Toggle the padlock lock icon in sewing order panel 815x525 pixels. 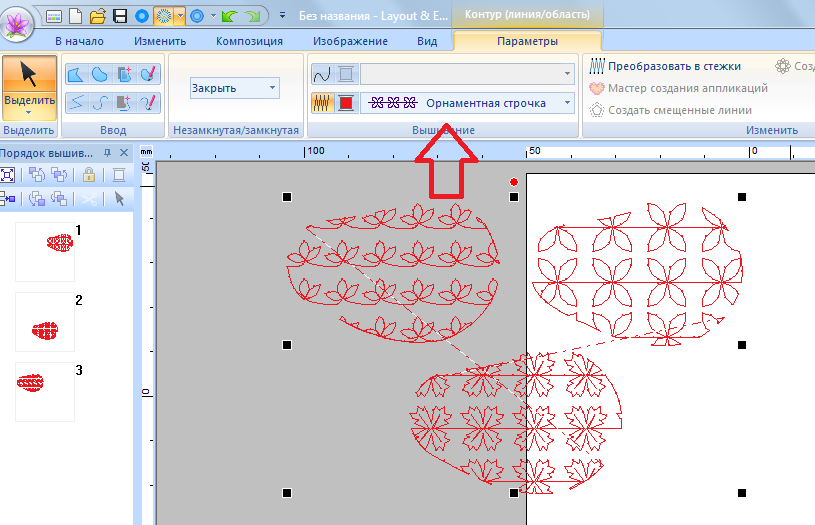coord(89,175)
